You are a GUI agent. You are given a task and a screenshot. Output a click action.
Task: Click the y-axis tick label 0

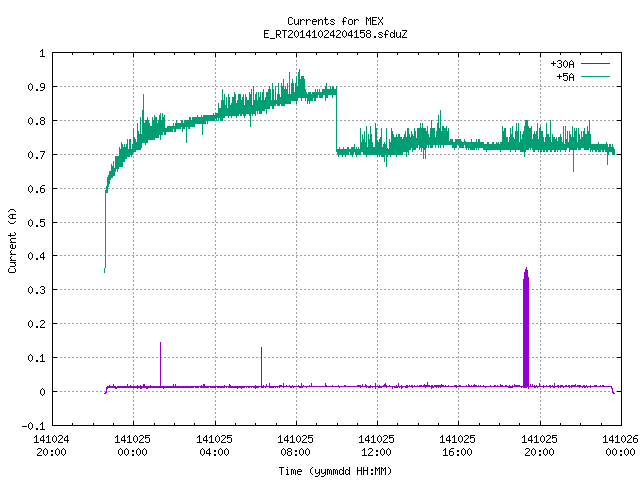42,392
